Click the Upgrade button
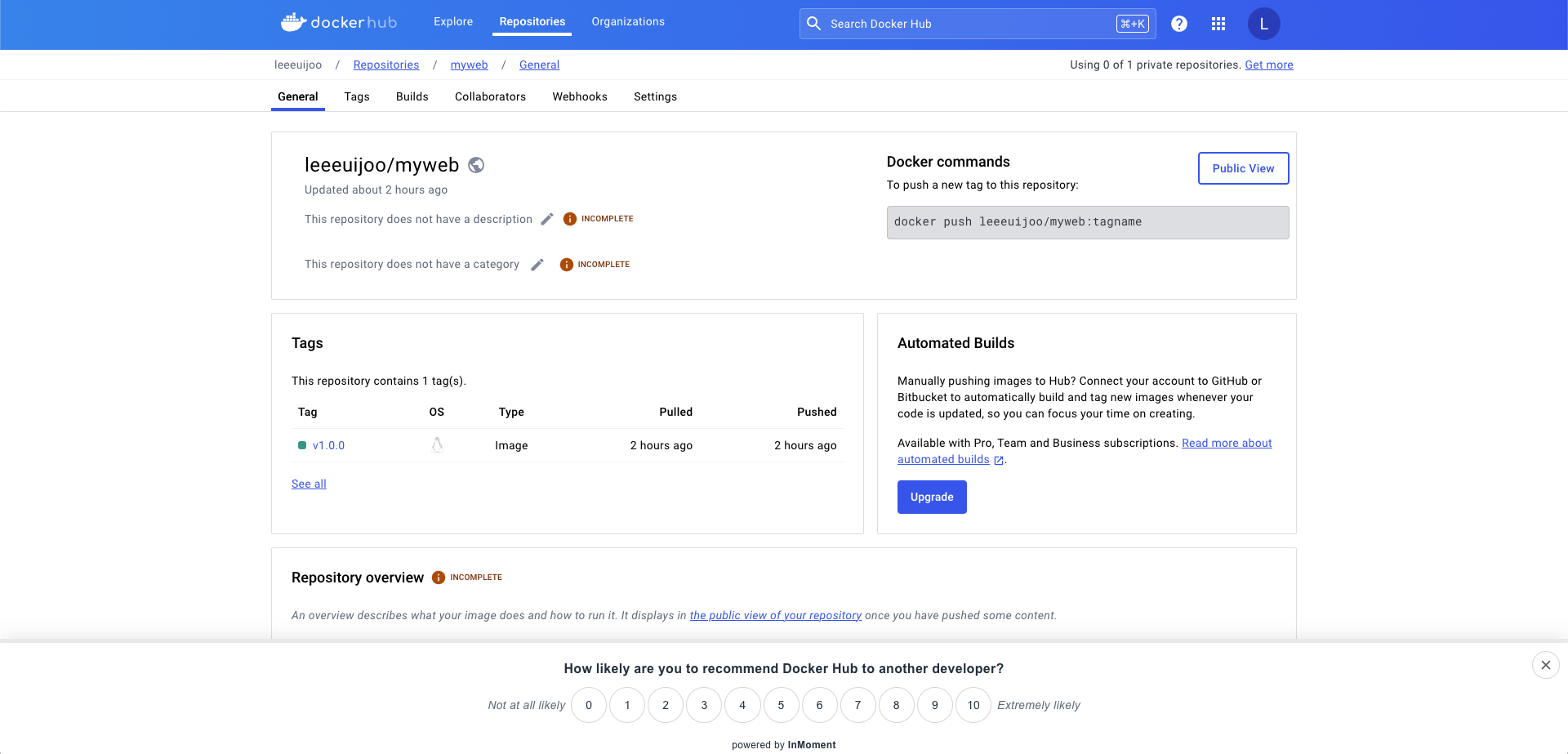1568x754 pixels. (x=932, y=497)
